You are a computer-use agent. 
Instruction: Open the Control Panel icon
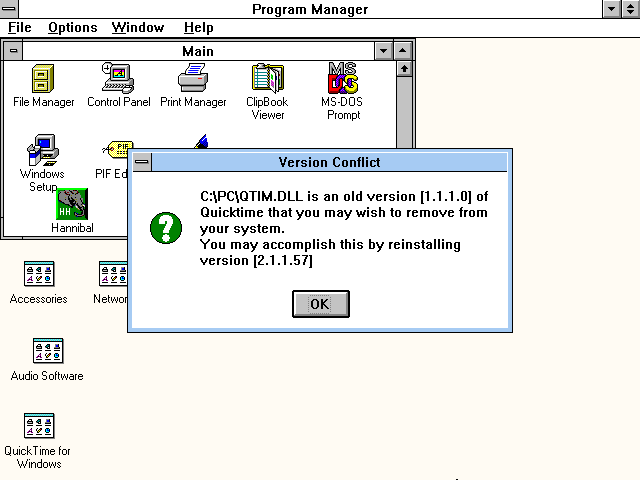tap(118, 78)
